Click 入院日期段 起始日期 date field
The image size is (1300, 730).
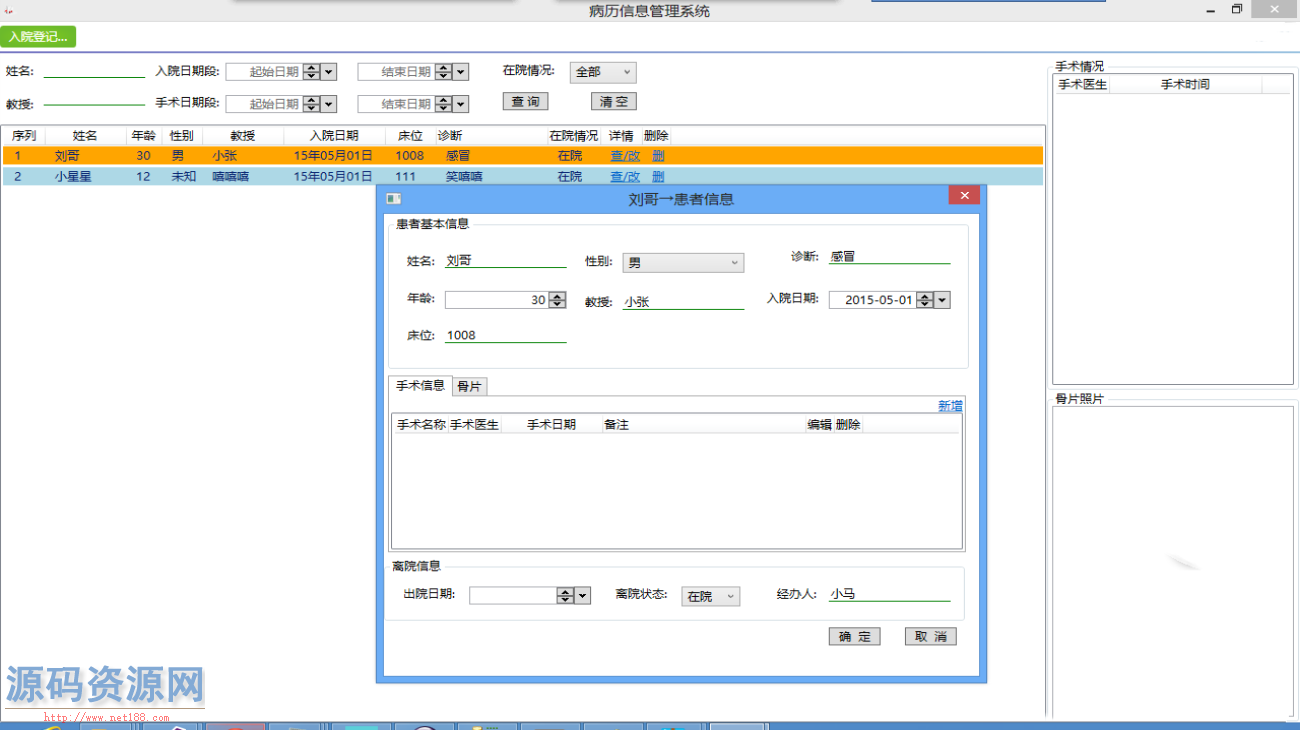[x=264, y=72]
